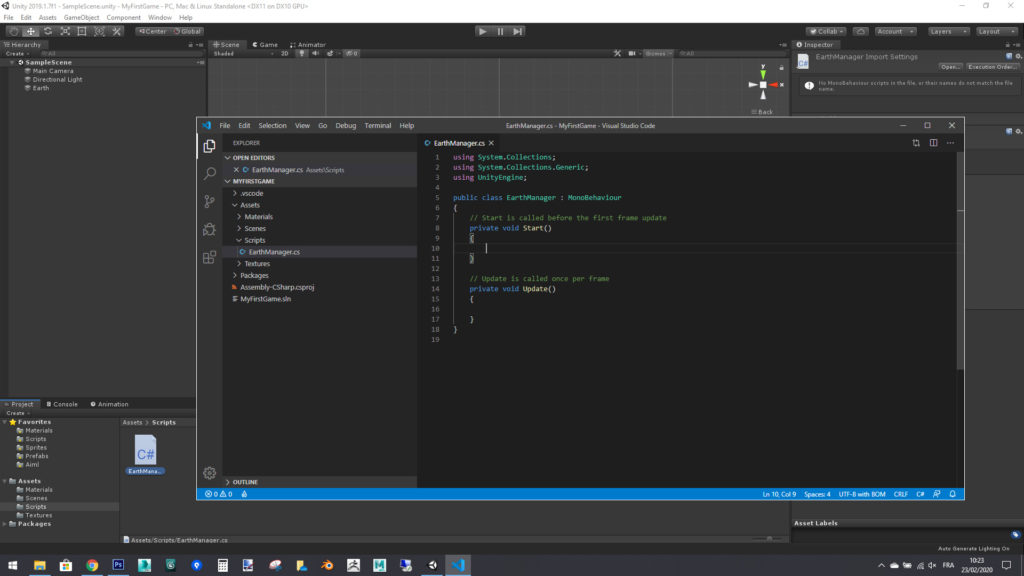Open Search in VS Code activity bar

click(209, 172)
